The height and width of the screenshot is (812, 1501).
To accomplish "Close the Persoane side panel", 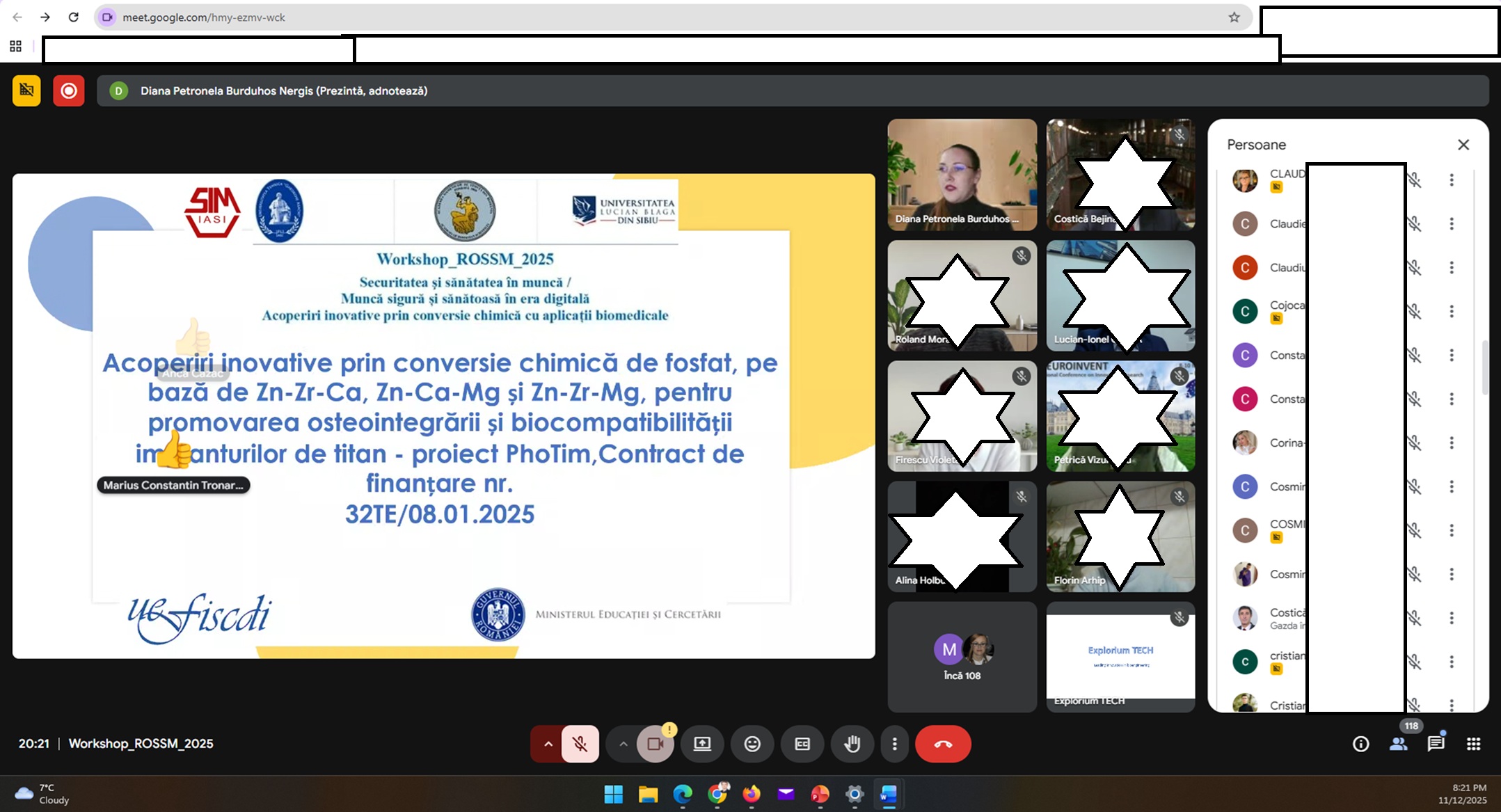I will point(1463,145).
